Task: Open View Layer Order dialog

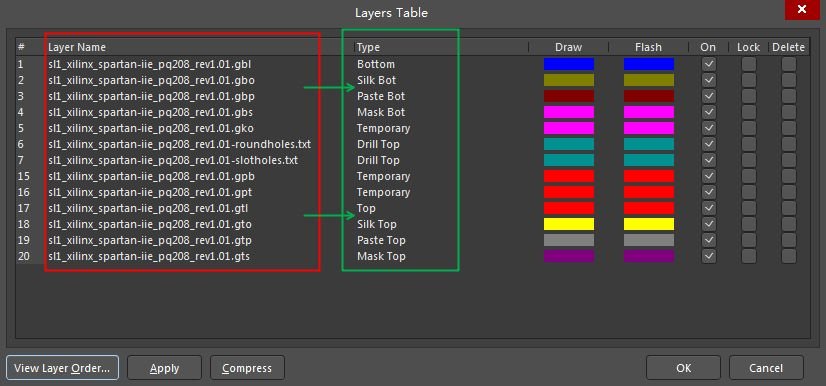Action: [x=62, y=368]
